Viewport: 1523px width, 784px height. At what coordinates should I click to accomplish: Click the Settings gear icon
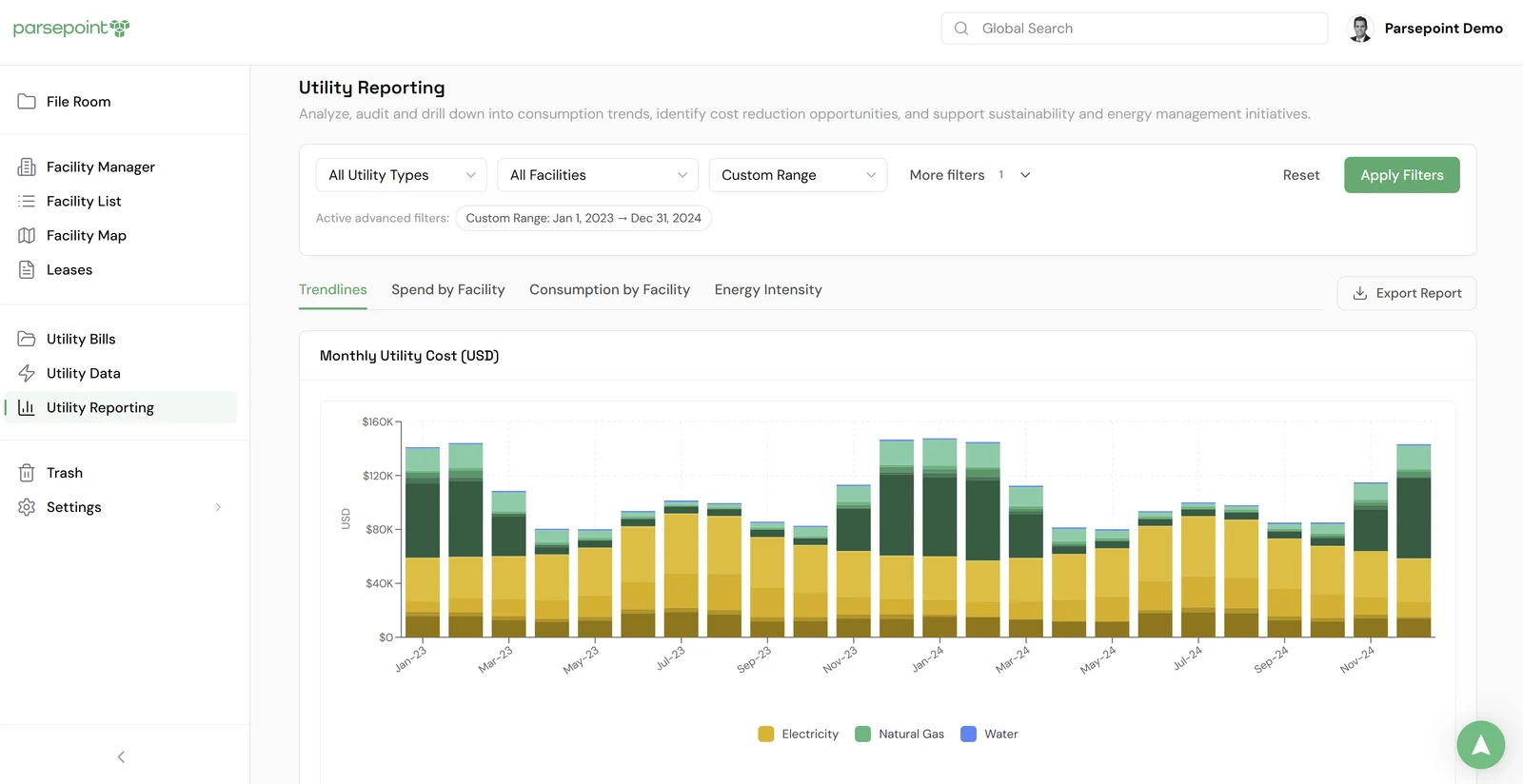(27, 507)
